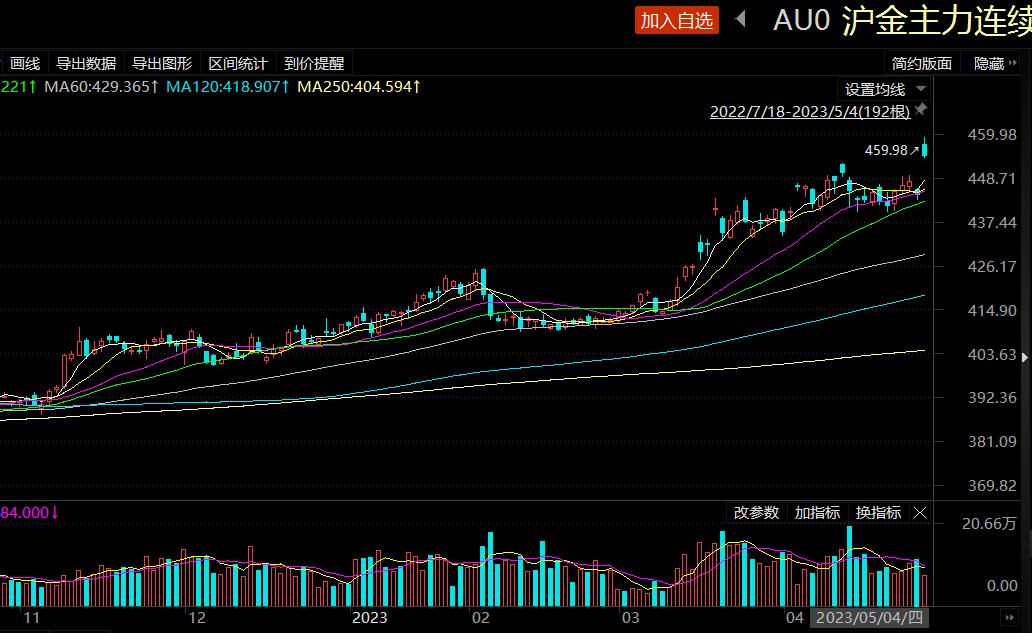Click the left triangle arrow before AU0
The height and width of the screenshot is (633, 1032).
[x=740, y=19]
